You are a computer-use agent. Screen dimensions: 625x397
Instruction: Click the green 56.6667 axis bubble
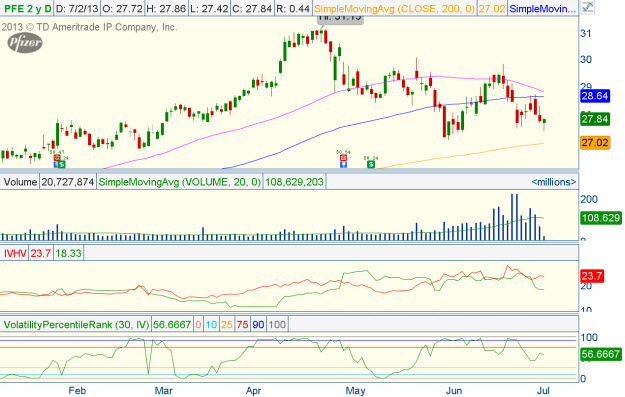coord(601,354)
